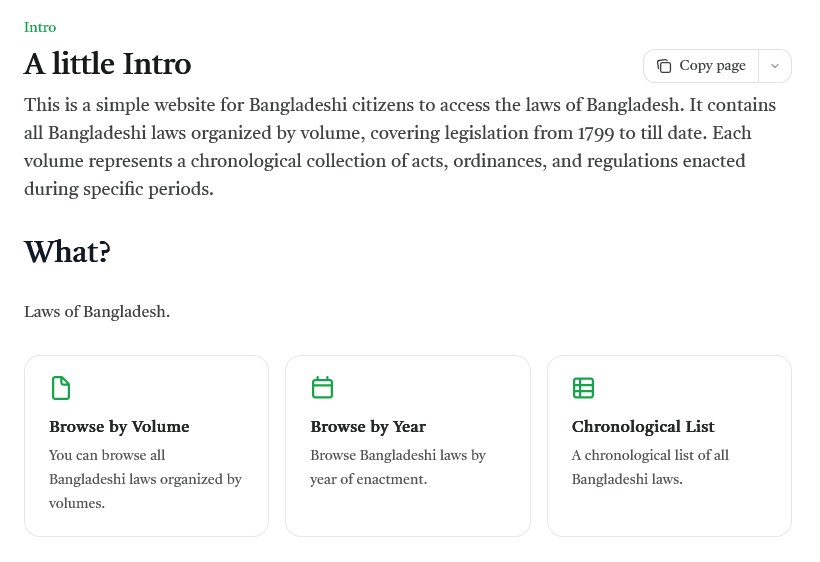820x562 pixels.
Task: Click the document icon on Browse by Volume card
Action: [61, 388]
